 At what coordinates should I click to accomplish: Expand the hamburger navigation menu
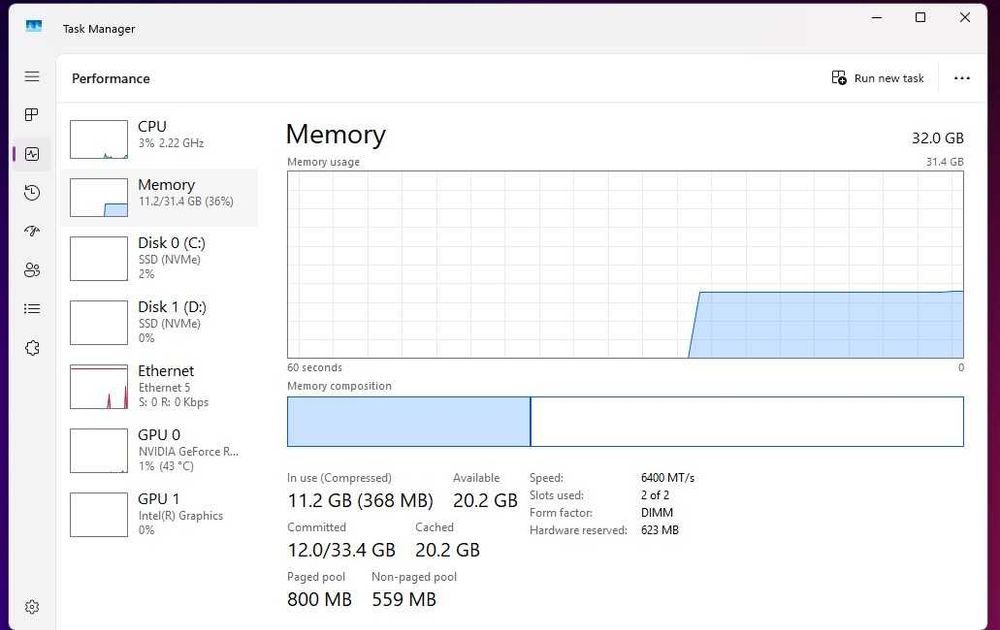point(32,77)
